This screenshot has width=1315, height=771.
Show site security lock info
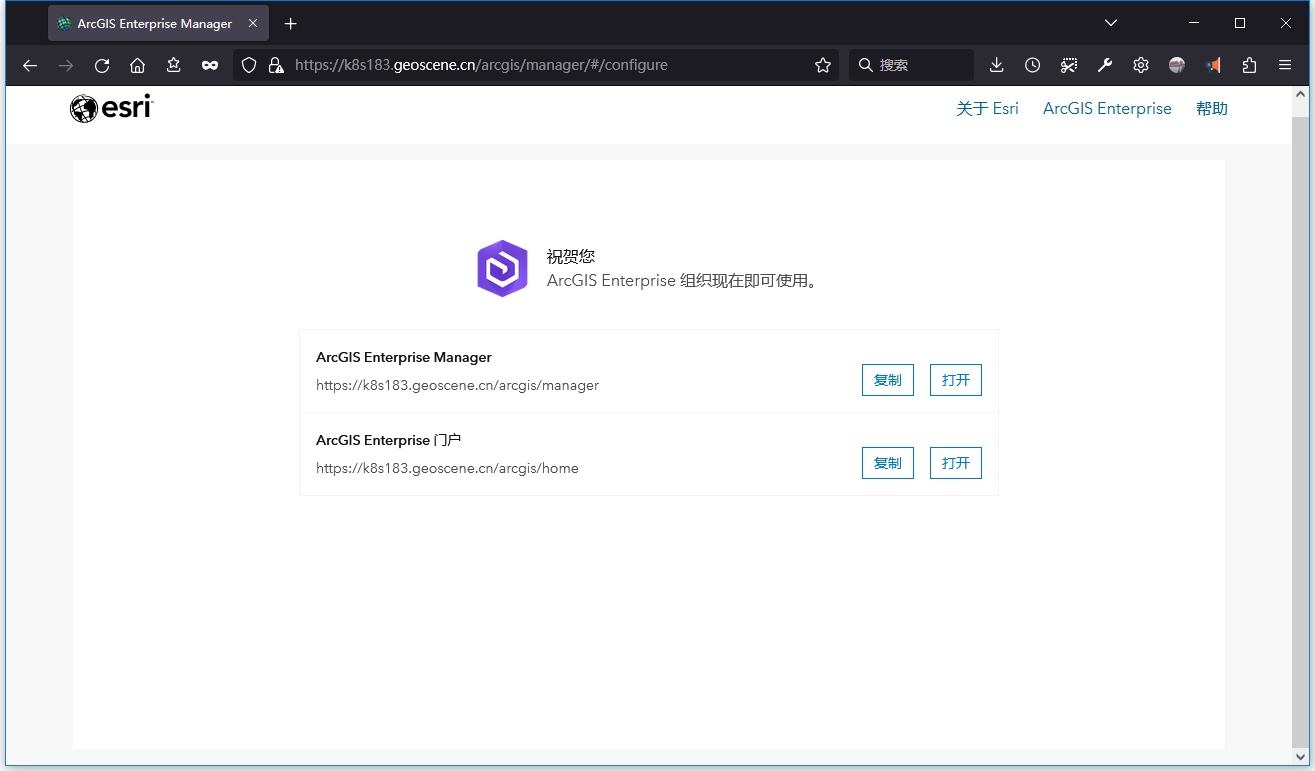point(276,65)
